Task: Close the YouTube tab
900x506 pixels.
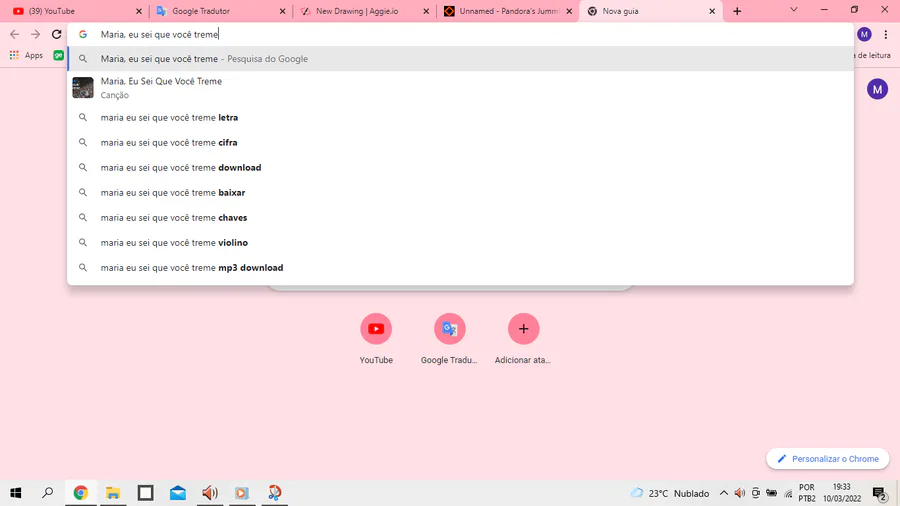Action: (138, 11)
